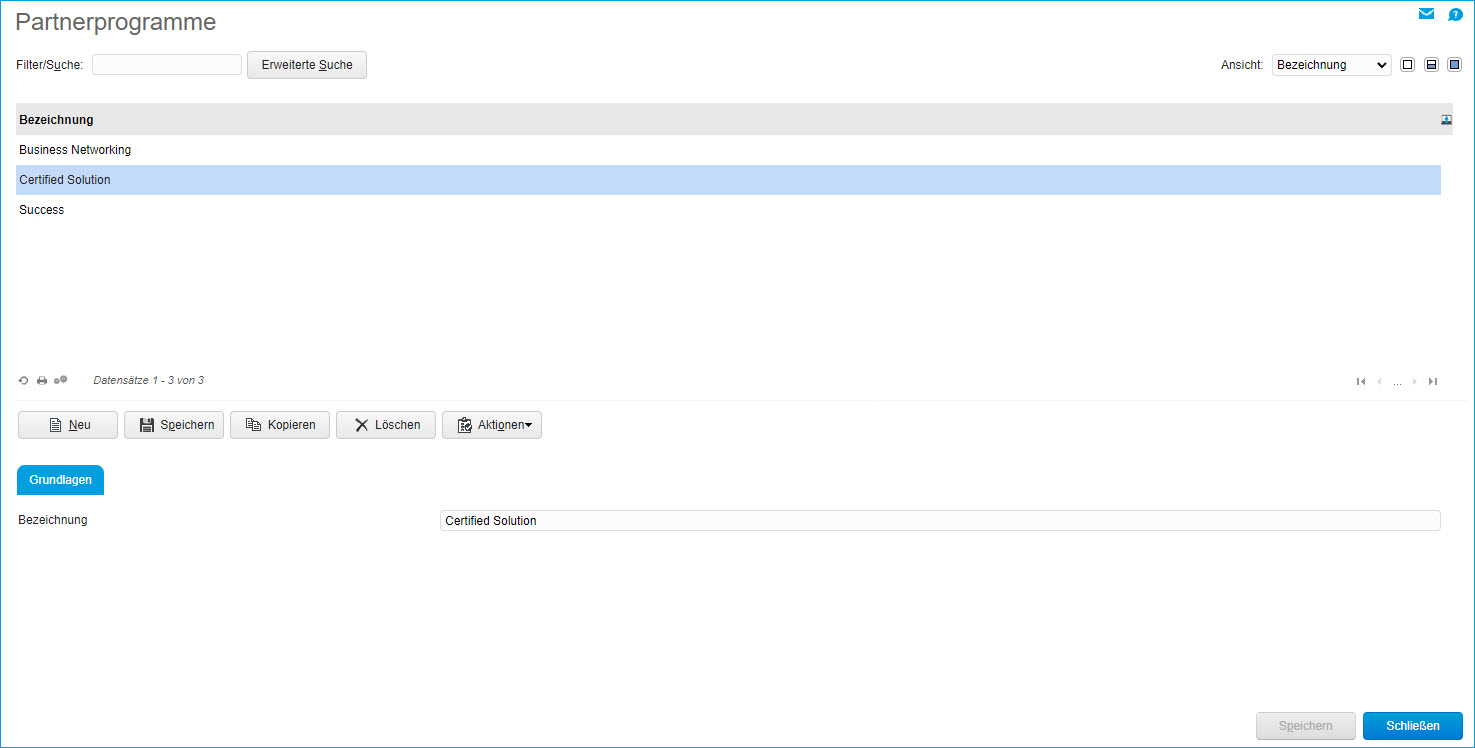Click the grey circles icon beside print

60,380
